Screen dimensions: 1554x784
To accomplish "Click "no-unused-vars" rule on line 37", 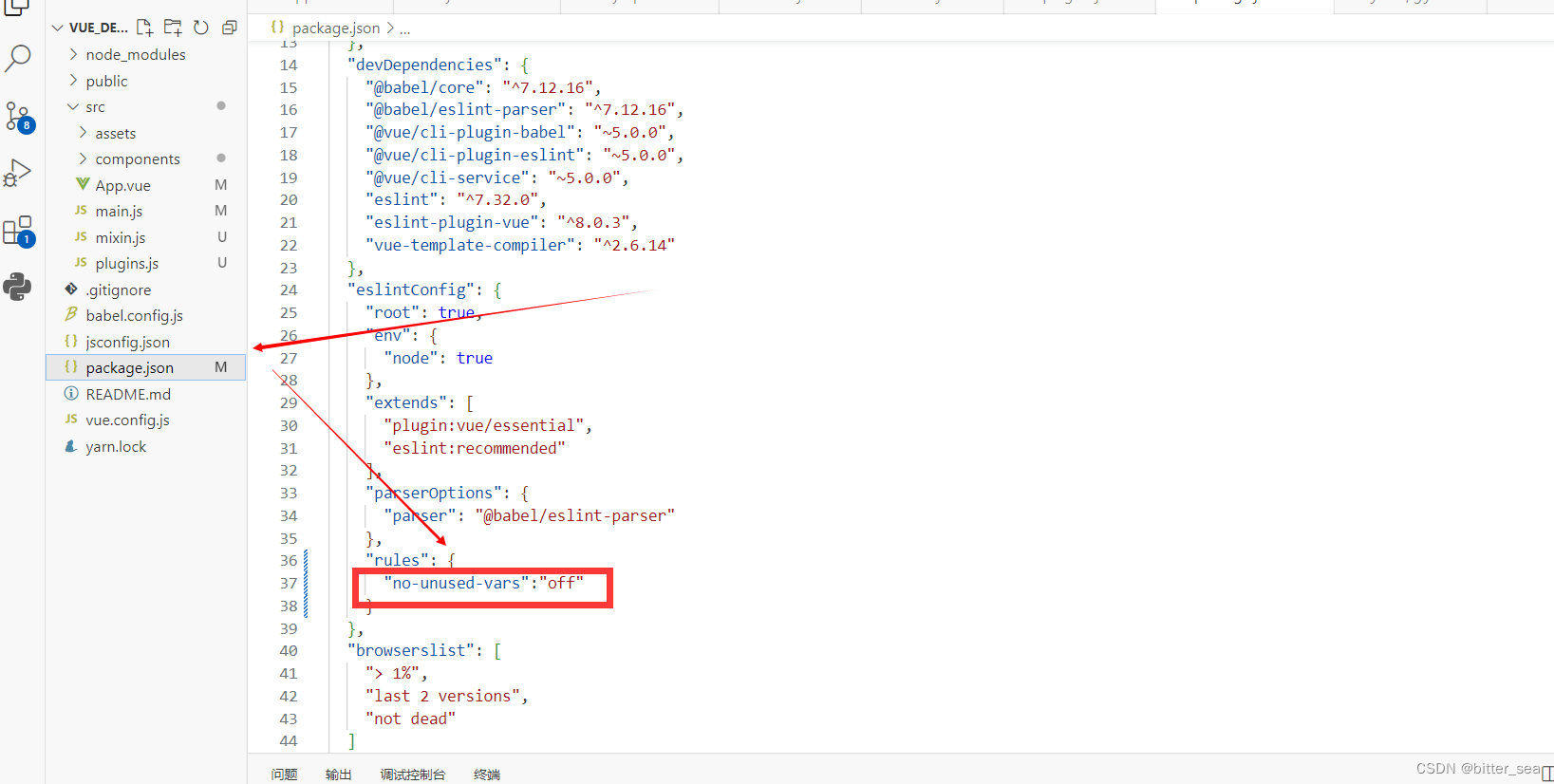I will click(x=457, y=583).
